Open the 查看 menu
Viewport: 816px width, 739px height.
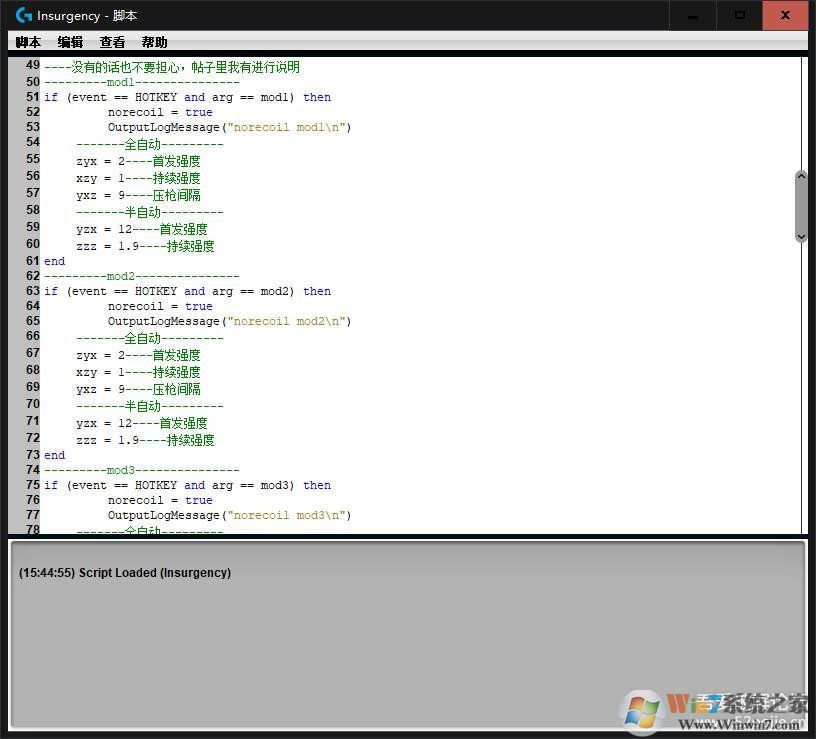pos(112,42)
